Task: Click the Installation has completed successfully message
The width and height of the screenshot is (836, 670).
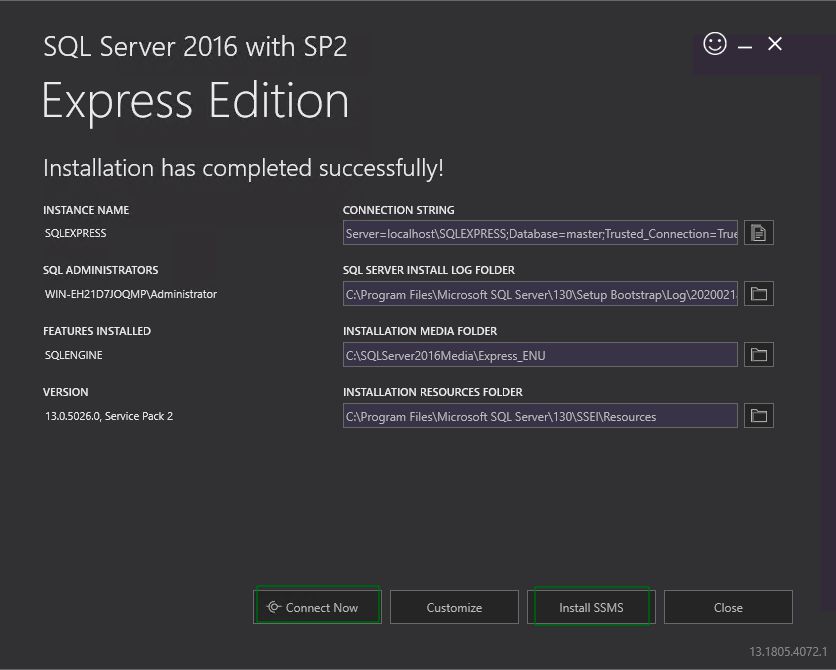Action: [243, 168]
